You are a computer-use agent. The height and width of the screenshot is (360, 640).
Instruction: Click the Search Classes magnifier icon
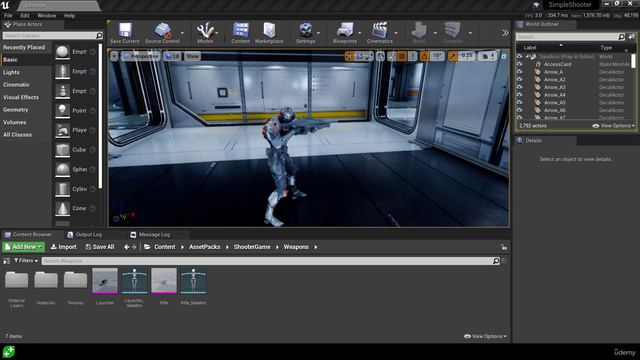coord(99,36)
